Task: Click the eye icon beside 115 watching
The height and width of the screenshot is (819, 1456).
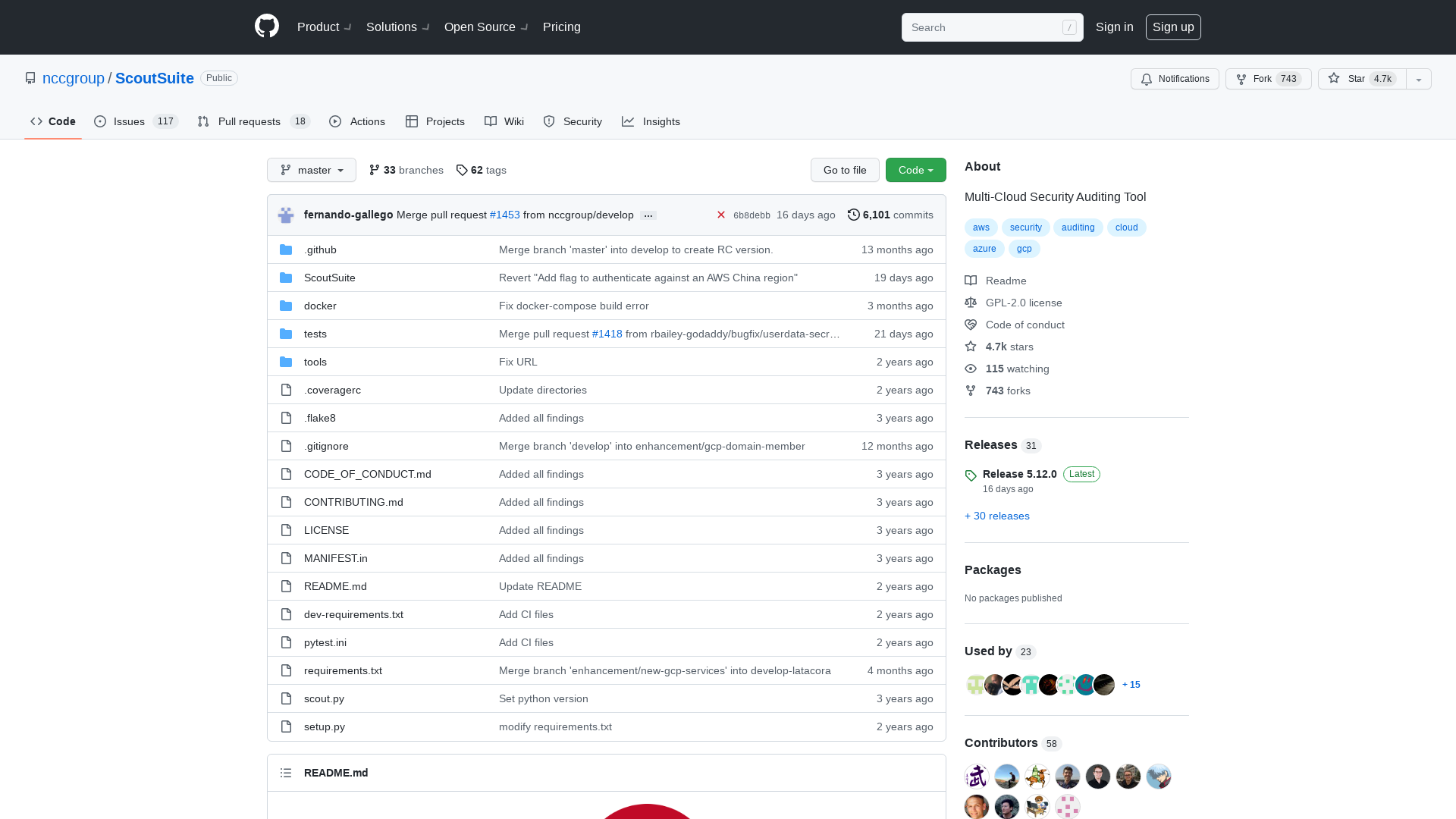Action: (x=971, y=369)
